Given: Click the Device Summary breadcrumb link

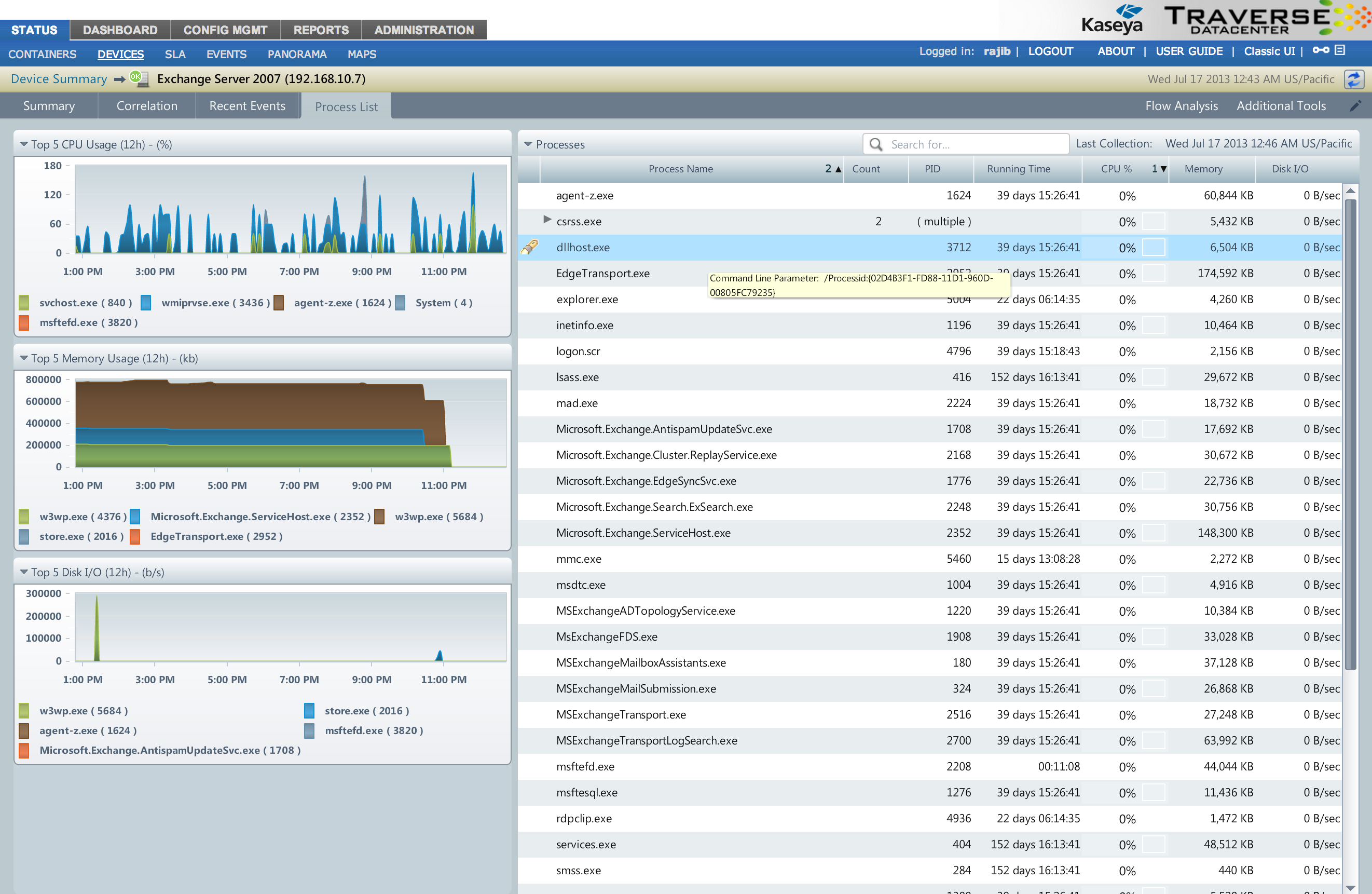Looking at the screenshot, I should point(59,79).
